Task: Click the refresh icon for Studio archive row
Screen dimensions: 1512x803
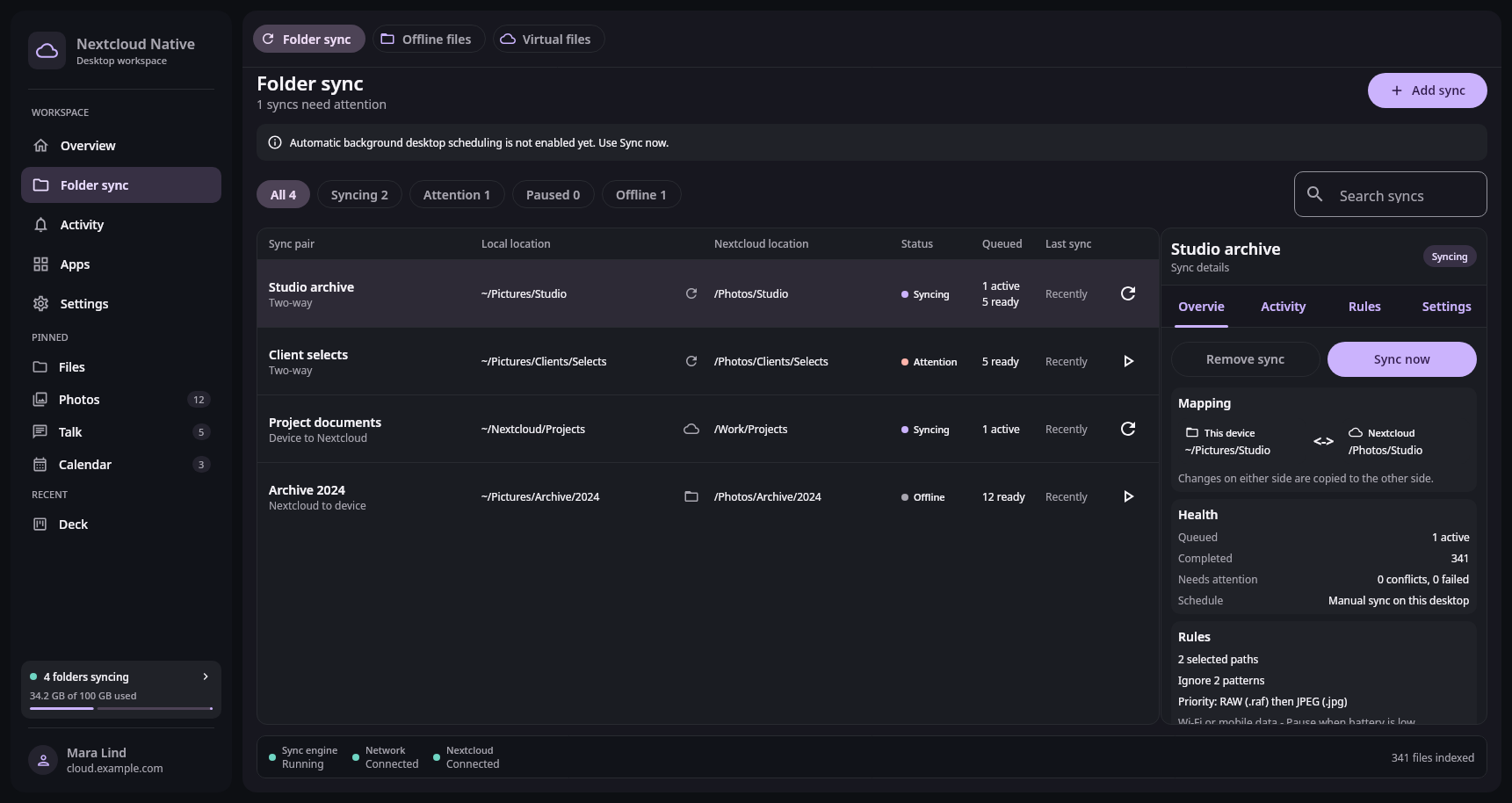Action: click(x=1128, y=293)
